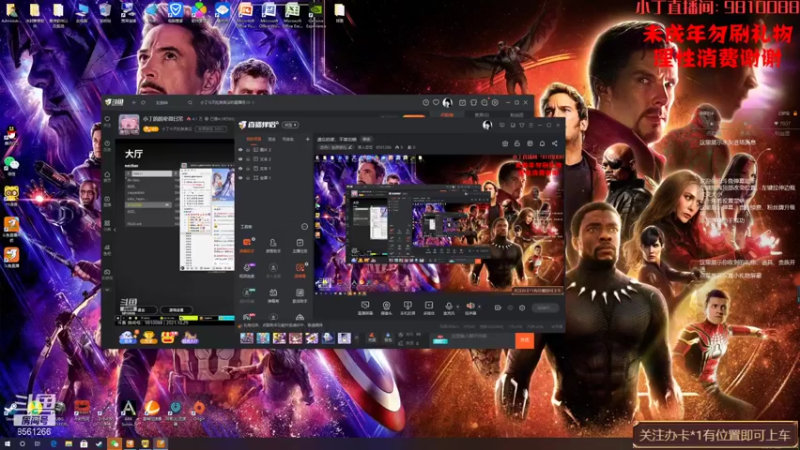Add video file source in bottom toolbar
This screenshot has width=800, height=450.
429,307
